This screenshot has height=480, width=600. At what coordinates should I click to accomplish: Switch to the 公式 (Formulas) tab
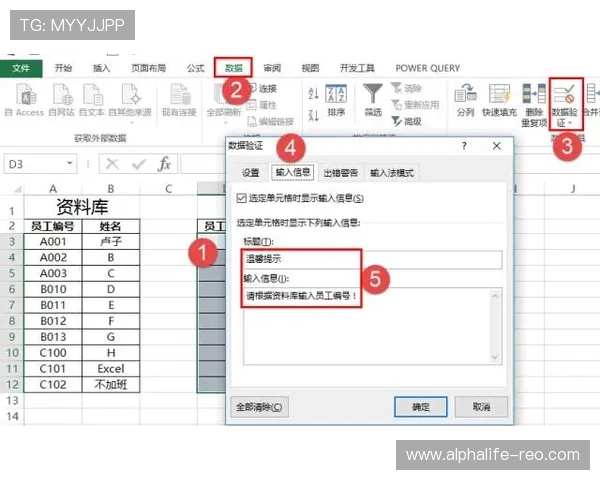tap(196, 68)
